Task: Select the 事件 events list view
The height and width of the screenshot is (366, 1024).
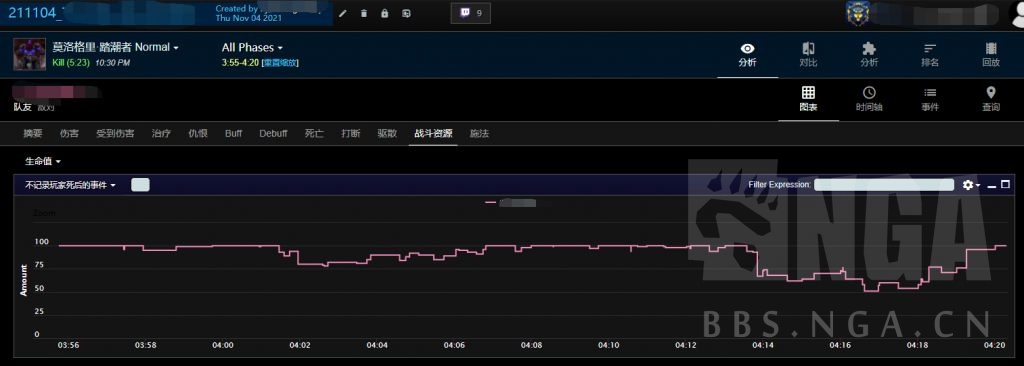Action: (x=930, y=99)
